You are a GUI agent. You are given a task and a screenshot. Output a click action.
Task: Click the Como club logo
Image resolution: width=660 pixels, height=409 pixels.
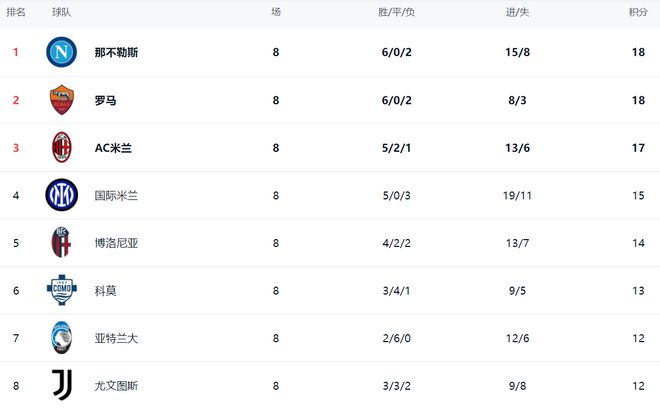62,290
